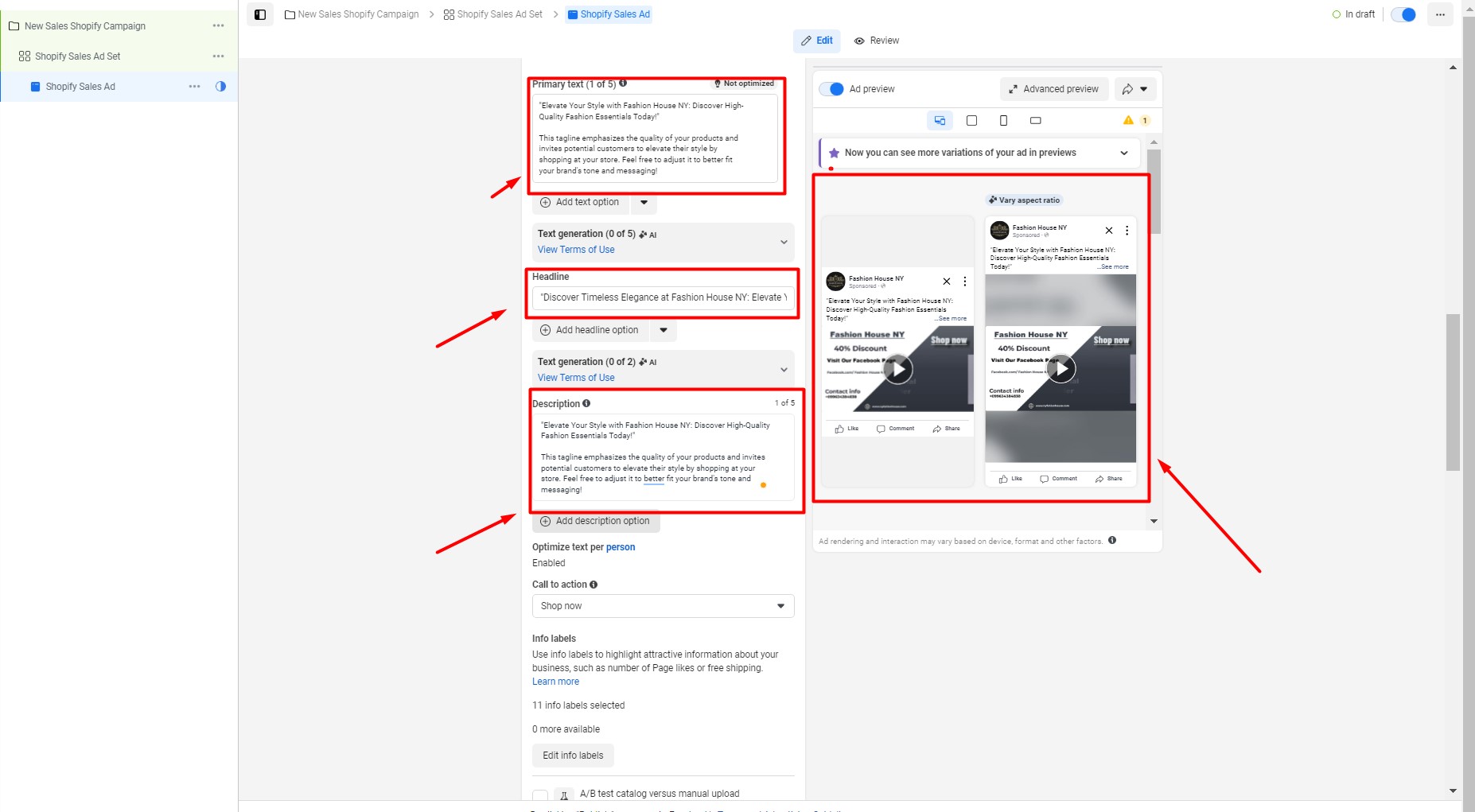The height and width of the screenshot is (812, 1475).
Task: Open View Terms of Use under primary text
Action: [x=576, y=250]
